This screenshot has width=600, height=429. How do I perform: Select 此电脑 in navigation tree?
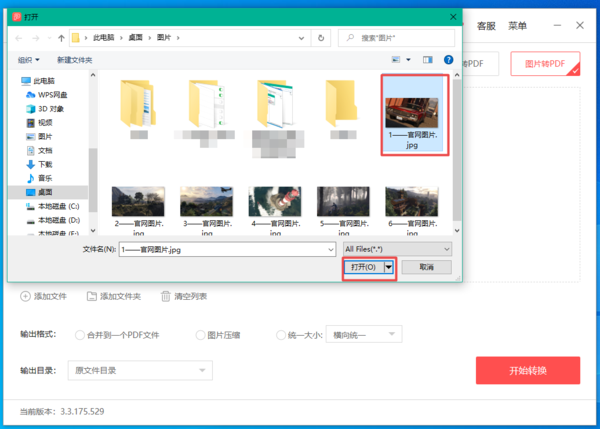click(38, 81)
